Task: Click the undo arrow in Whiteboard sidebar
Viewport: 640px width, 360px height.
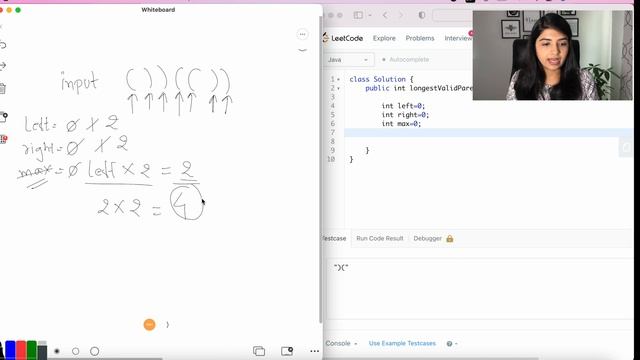Action: point(2,45)
